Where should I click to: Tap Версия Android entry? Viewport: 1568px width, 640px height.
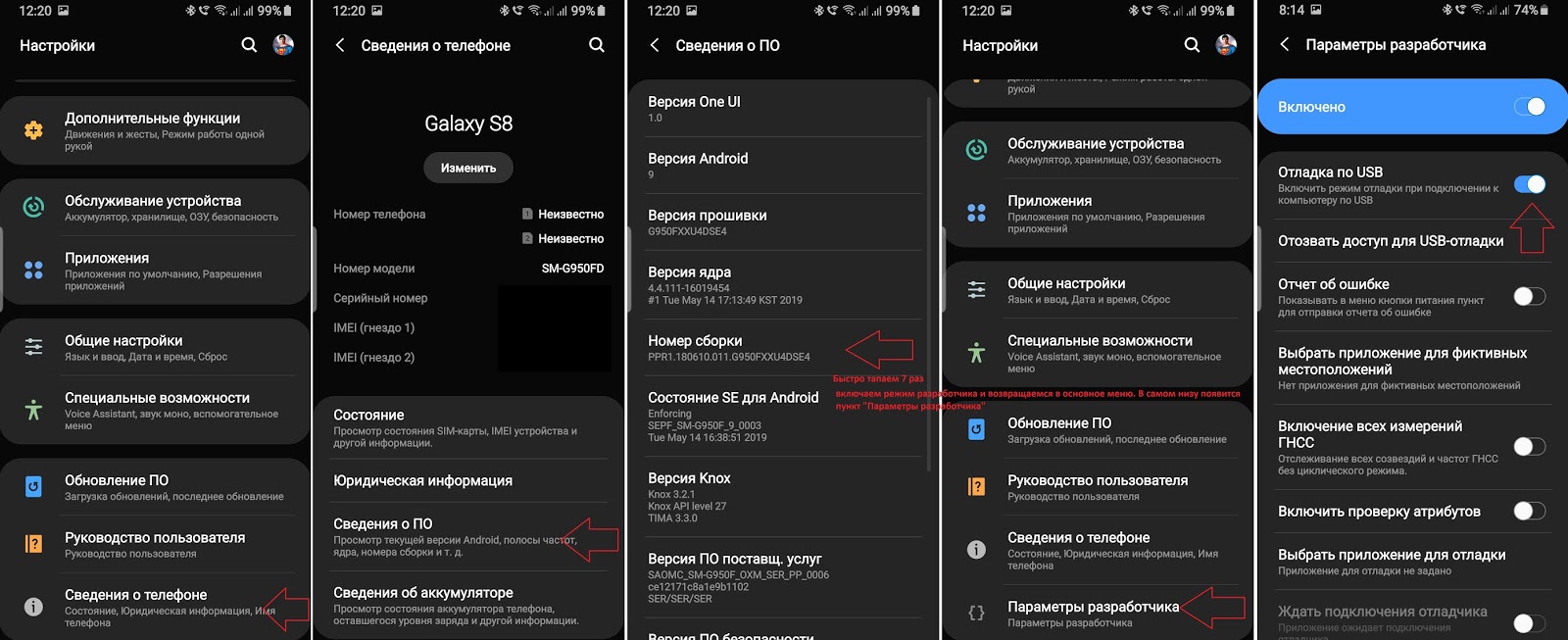(784, 166)
